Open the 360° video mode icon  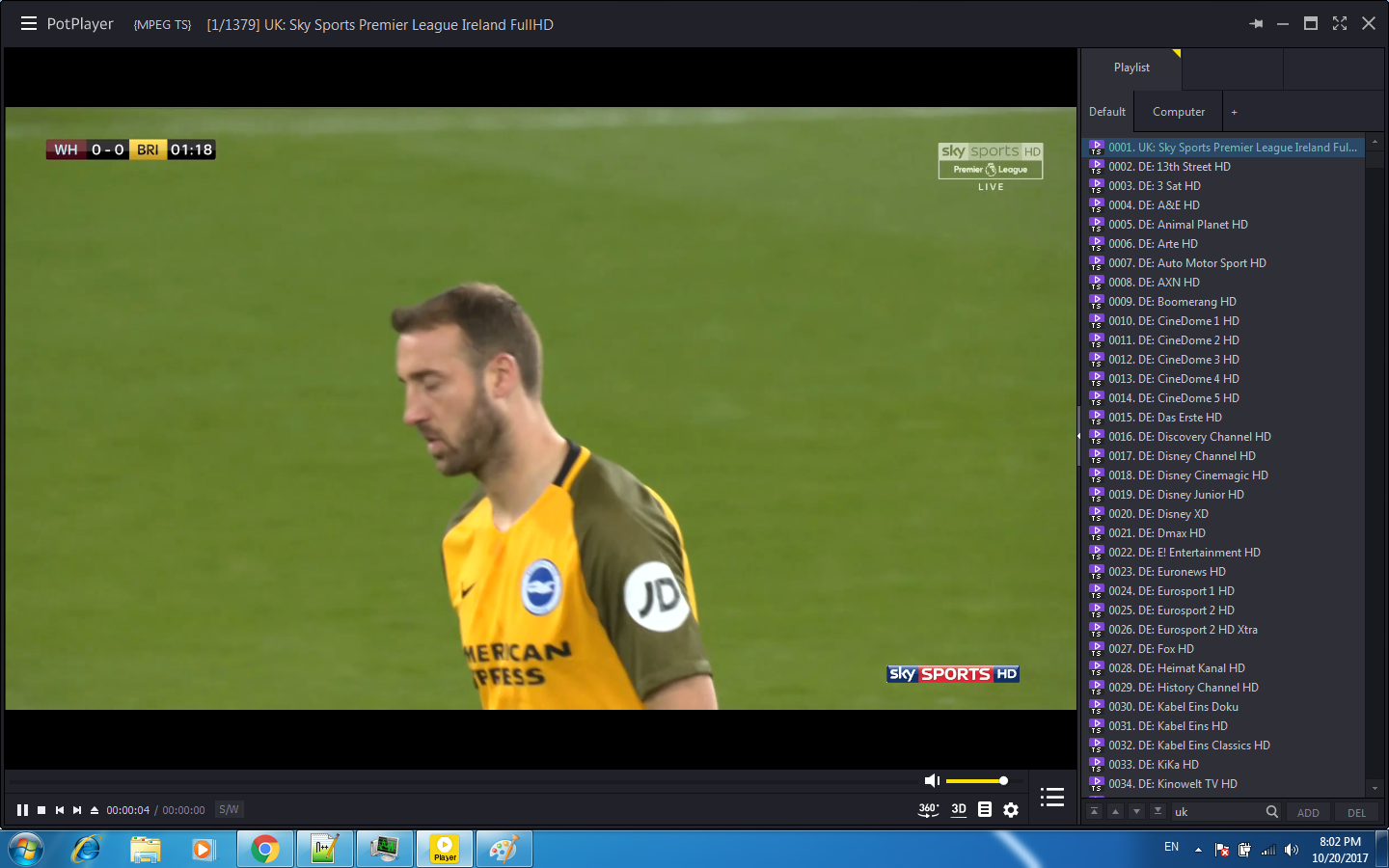pos(928,811)
